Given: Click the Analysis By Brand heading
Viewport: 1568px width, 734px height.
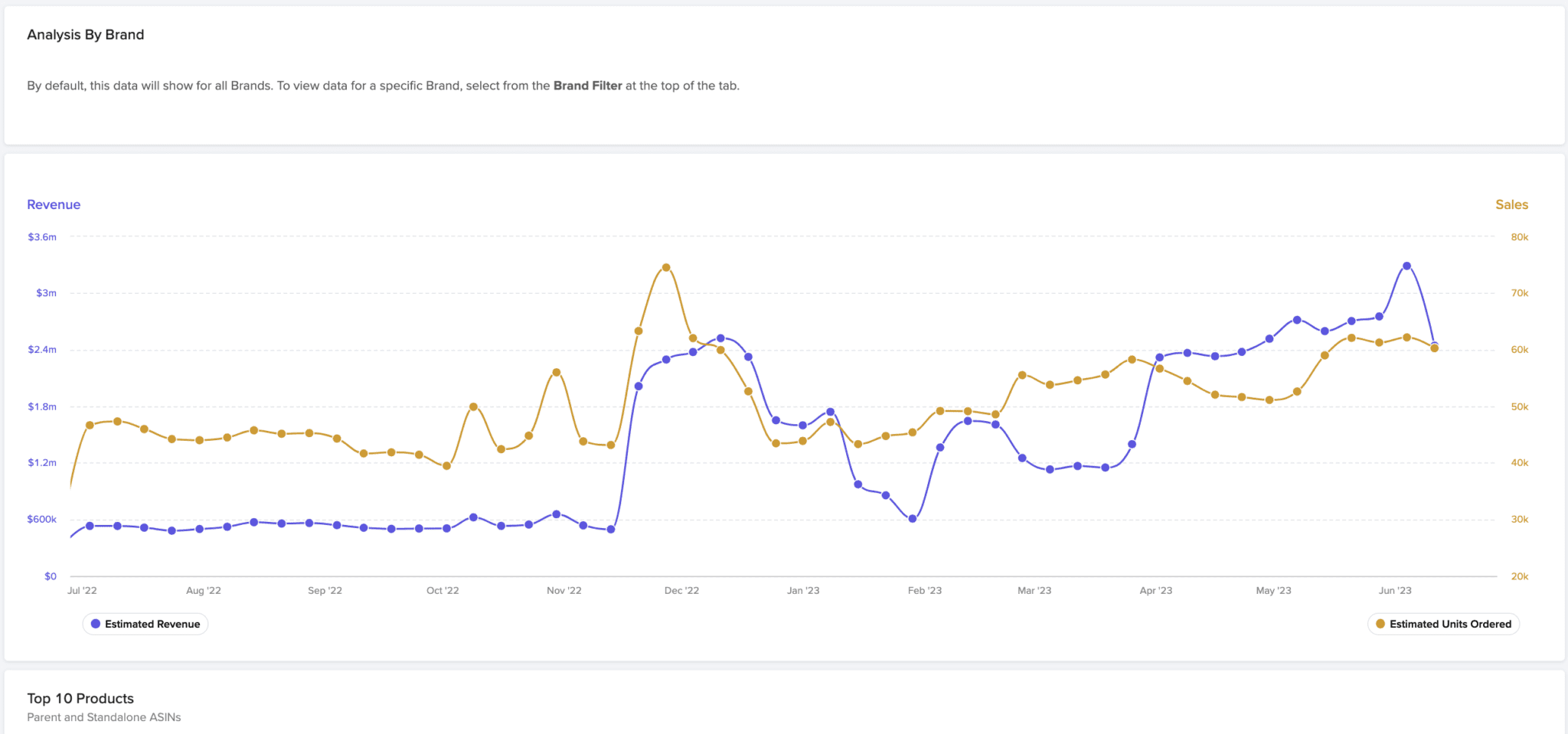Looking at the screenshot, I should tap(85, 34).
